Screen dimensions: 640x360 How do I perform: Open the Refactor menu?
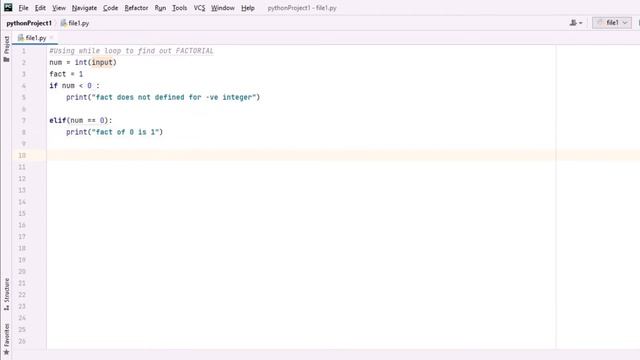136,8
